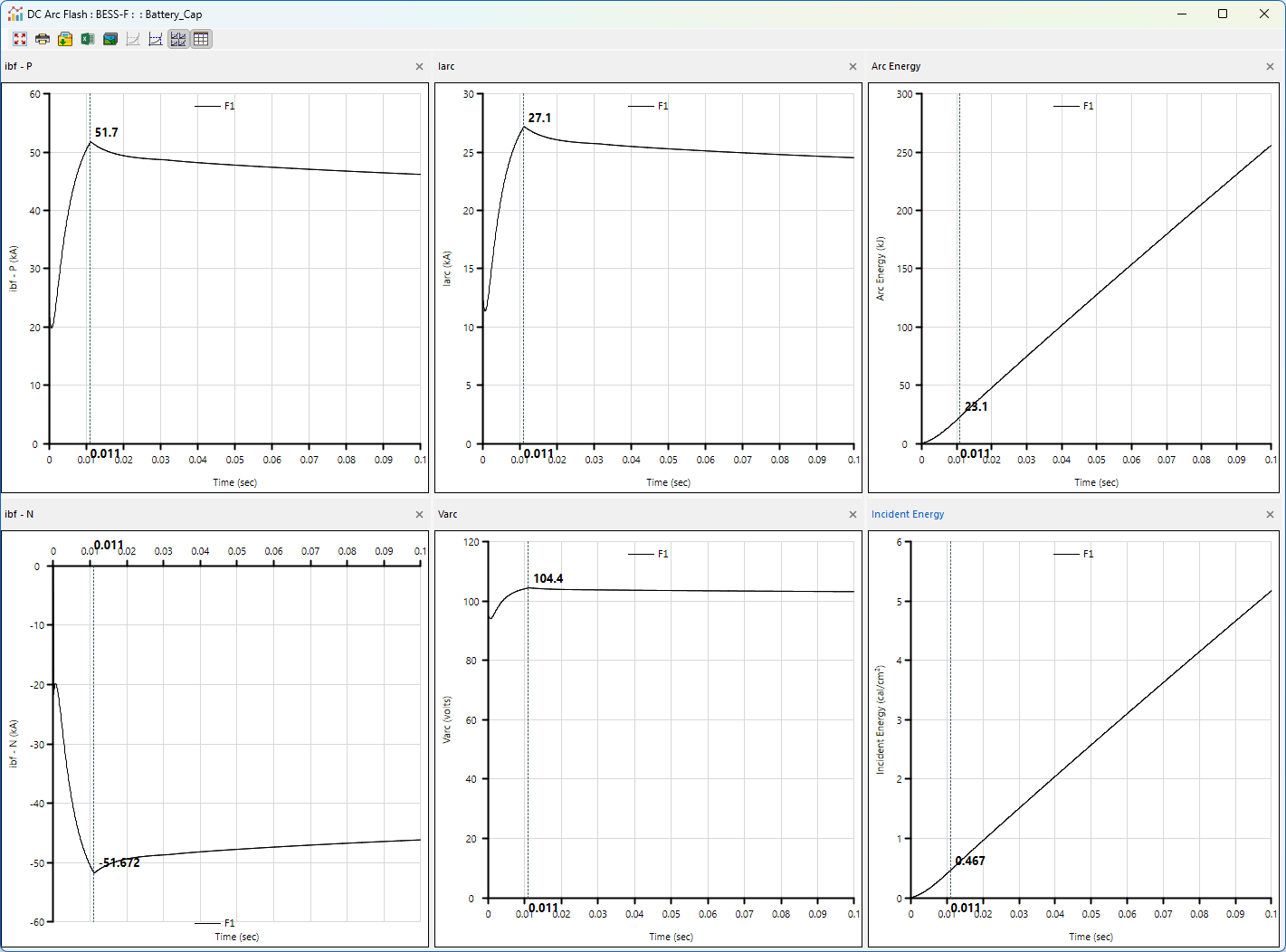
Task: Click the save-to-folder icon
Action: point(65,39)
